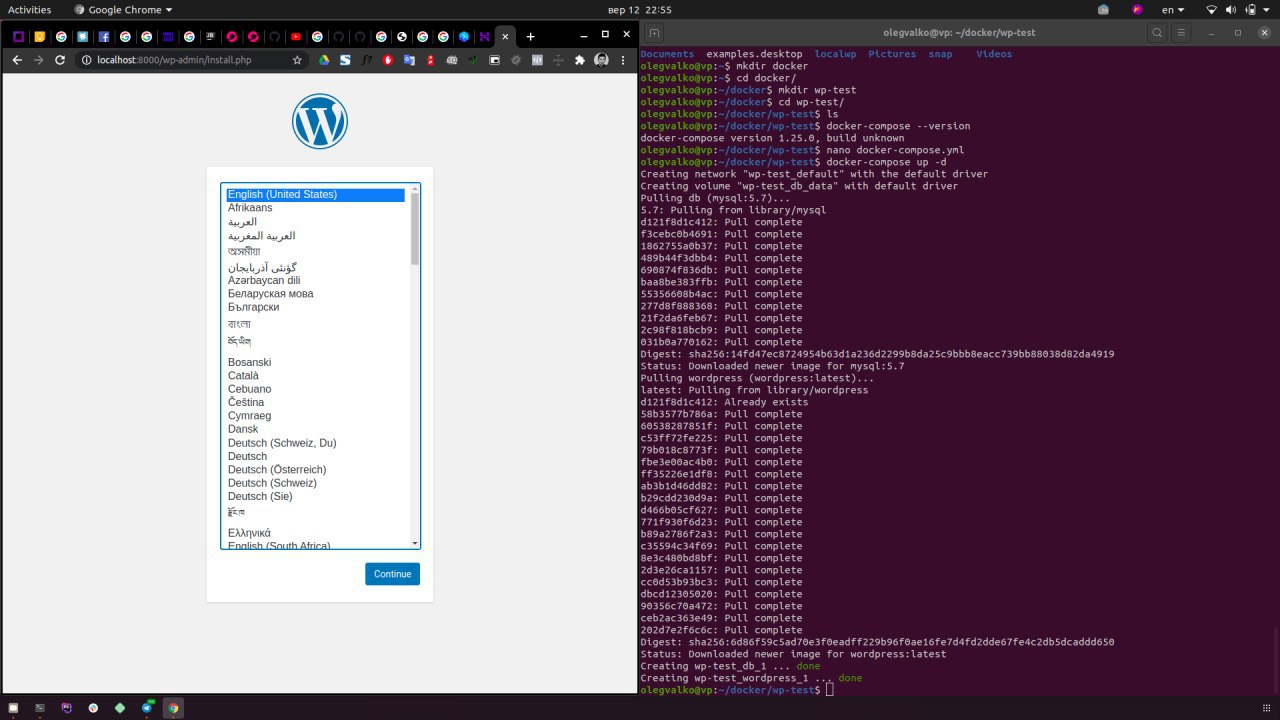Click the round purple tray indicator icon
Screen dimensions: 1280x720
pyautogui.click(x=1137, y=9)
